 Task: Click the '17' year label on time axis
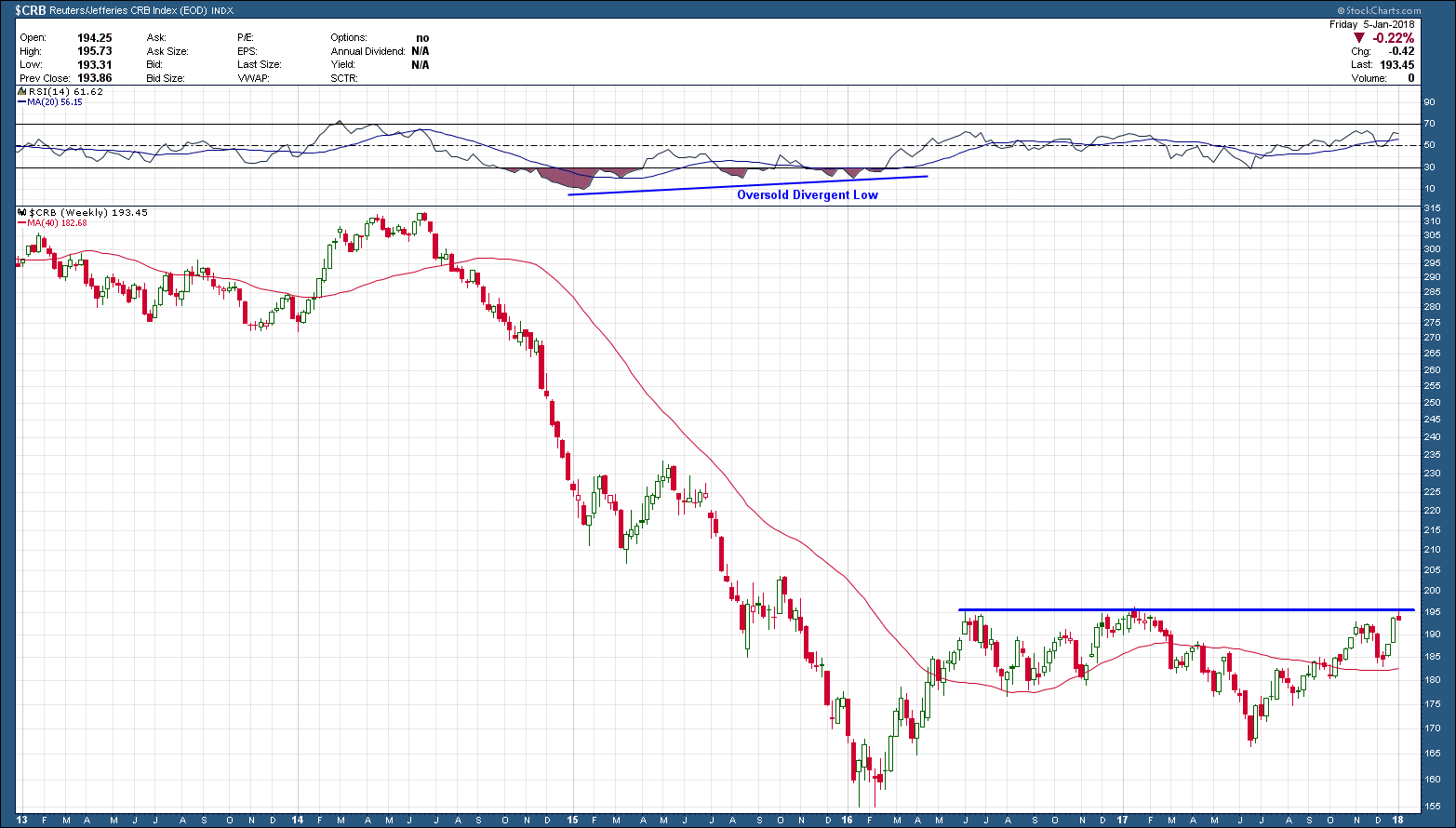click(x=1124, y=821)
